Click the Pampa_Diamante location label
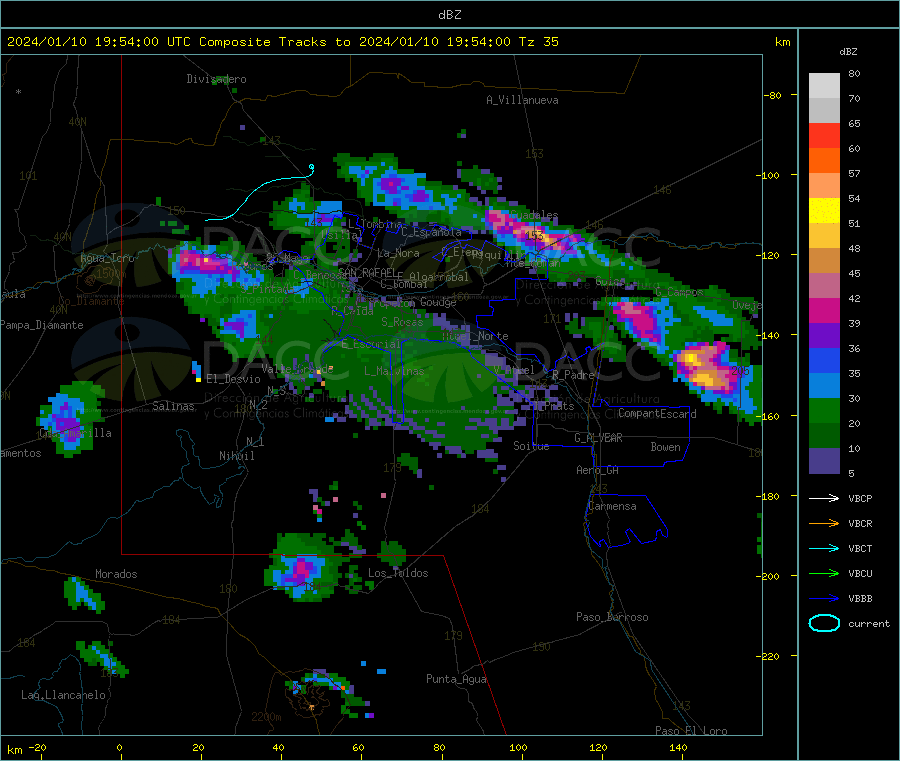This screenshot has width=900, height=761. (x=41, y=325)
